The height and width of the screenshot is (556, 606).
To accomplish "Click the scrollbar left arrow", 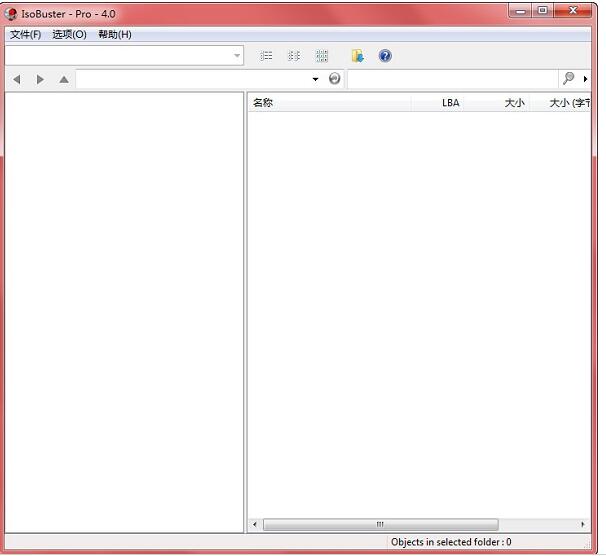I will (x=255, y=524).
